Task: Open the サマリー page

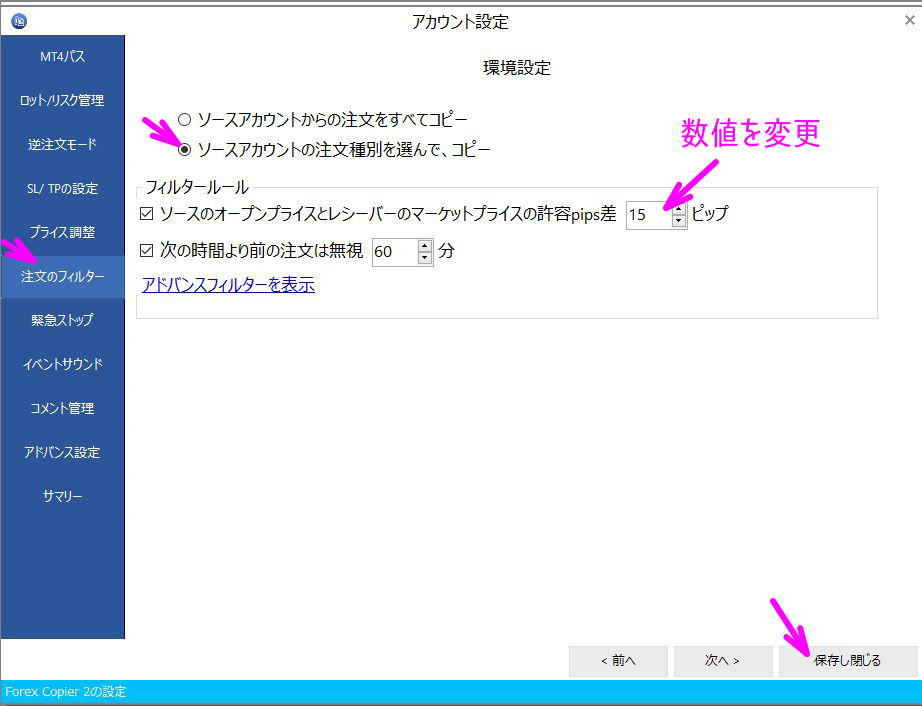Action: pos(62,496)
